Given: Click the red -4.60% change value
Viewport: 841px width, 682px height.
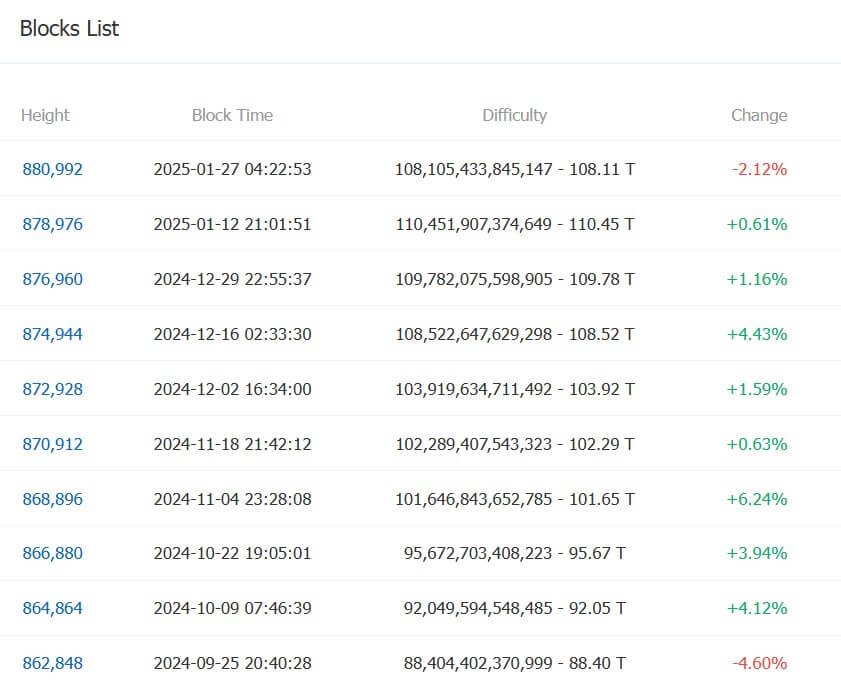Looking at the screenshot, I should click(x=759, y=663).
